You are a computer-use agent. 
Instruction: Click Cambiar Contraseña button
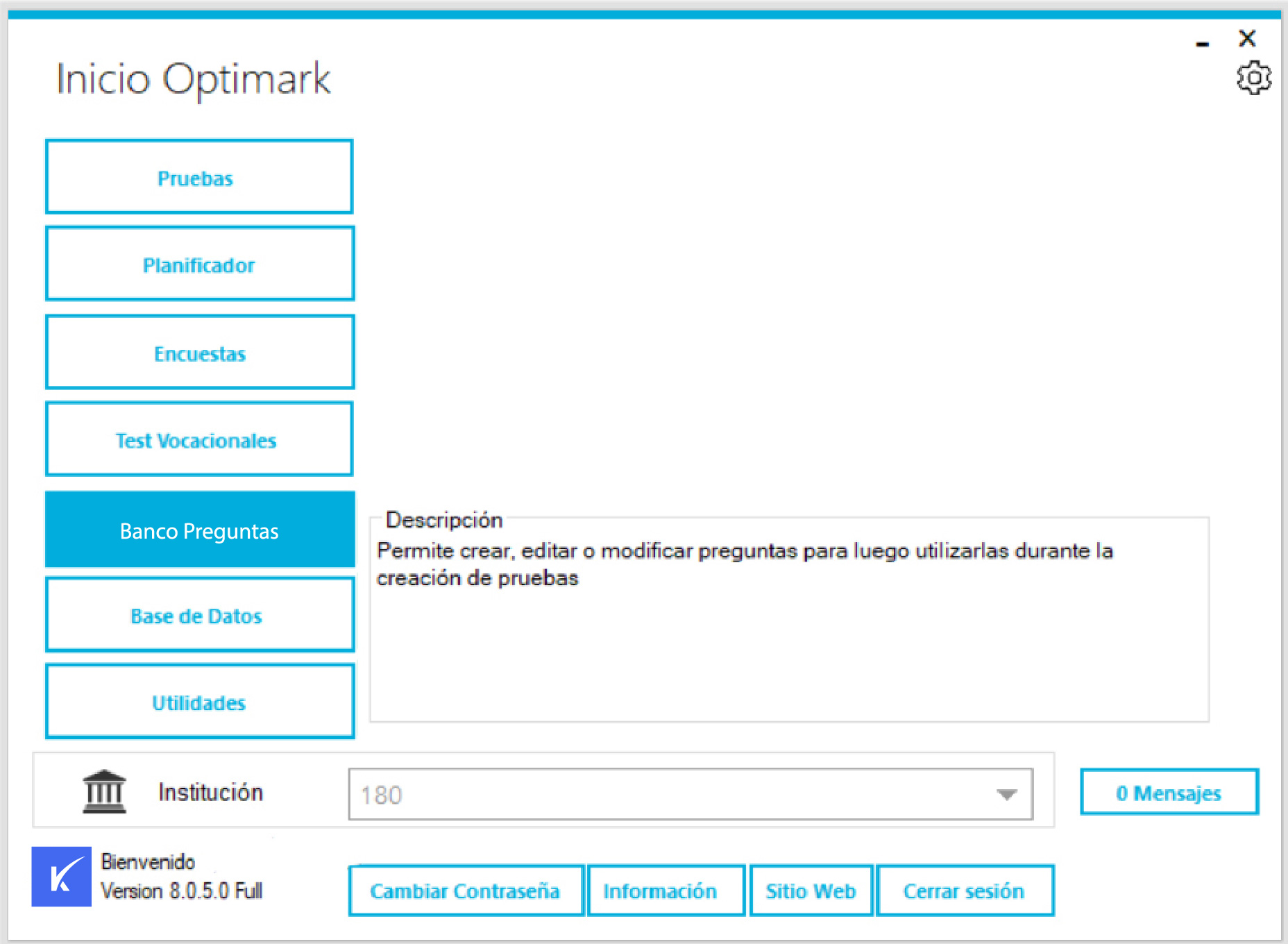tap(466, 891)
